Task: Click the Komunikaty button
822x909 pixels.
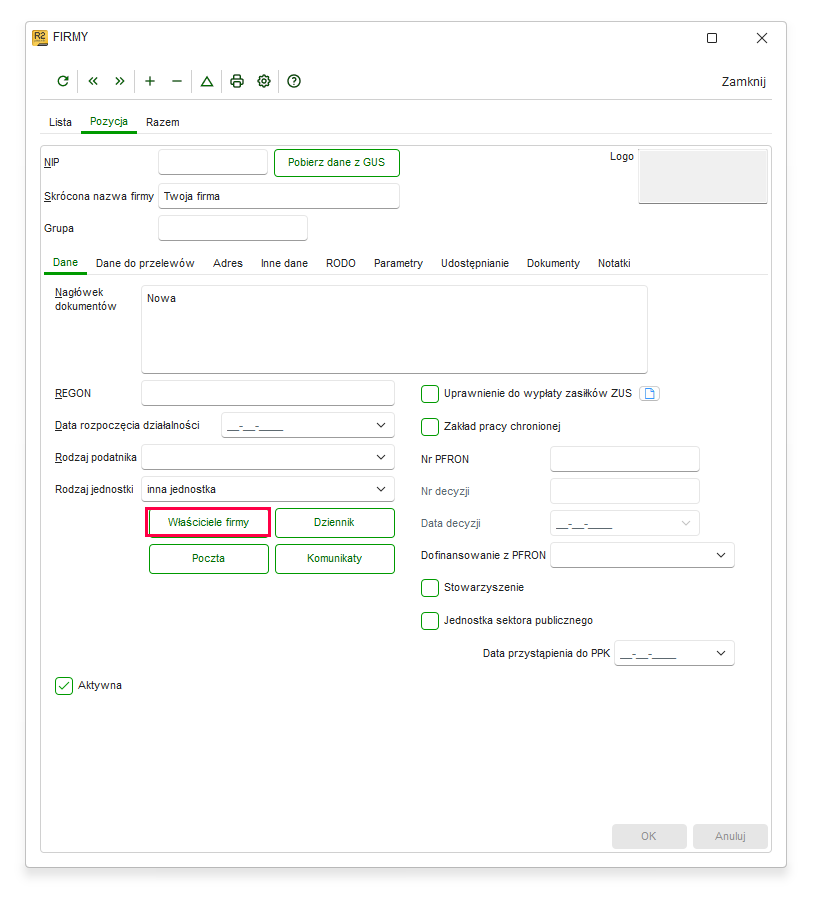Action: click(x=334, y=559)
